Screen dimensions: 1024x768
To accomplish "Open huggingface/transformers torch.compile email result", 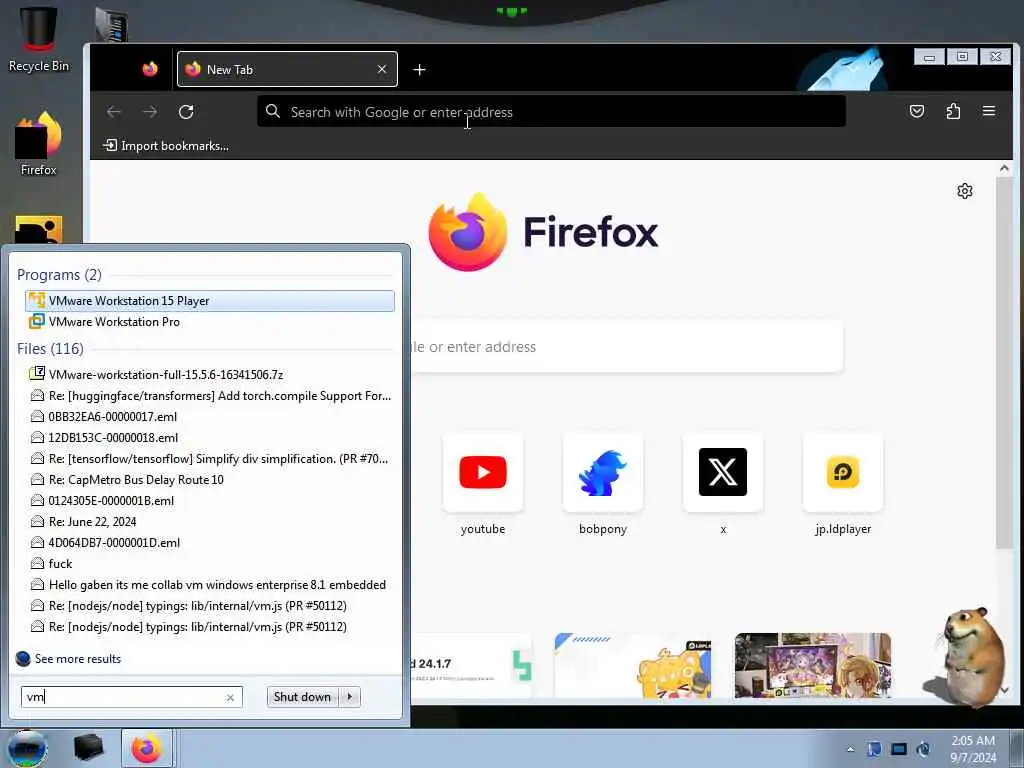I will tap(210, 396).
